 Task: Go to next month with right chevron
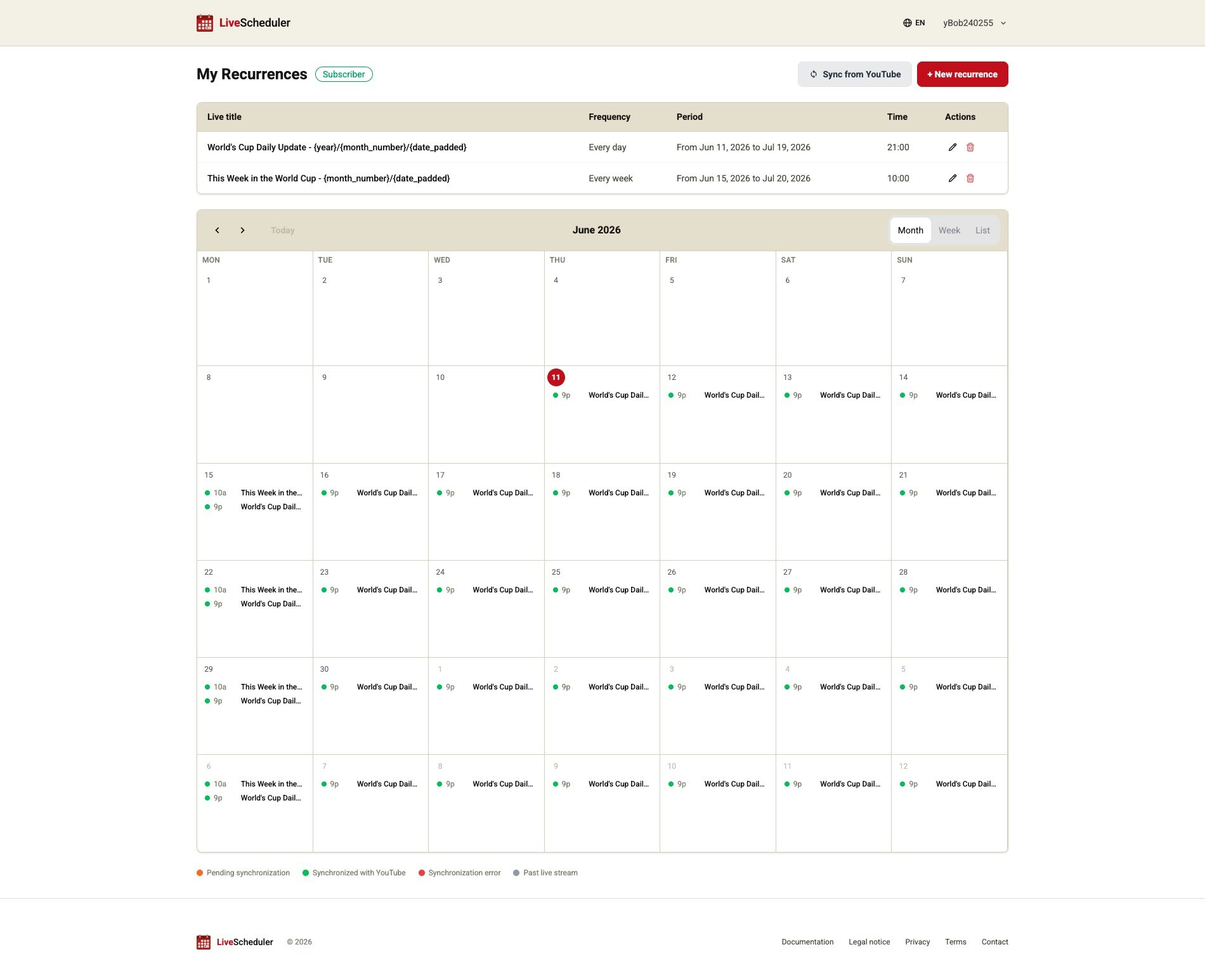click(242, 230)
